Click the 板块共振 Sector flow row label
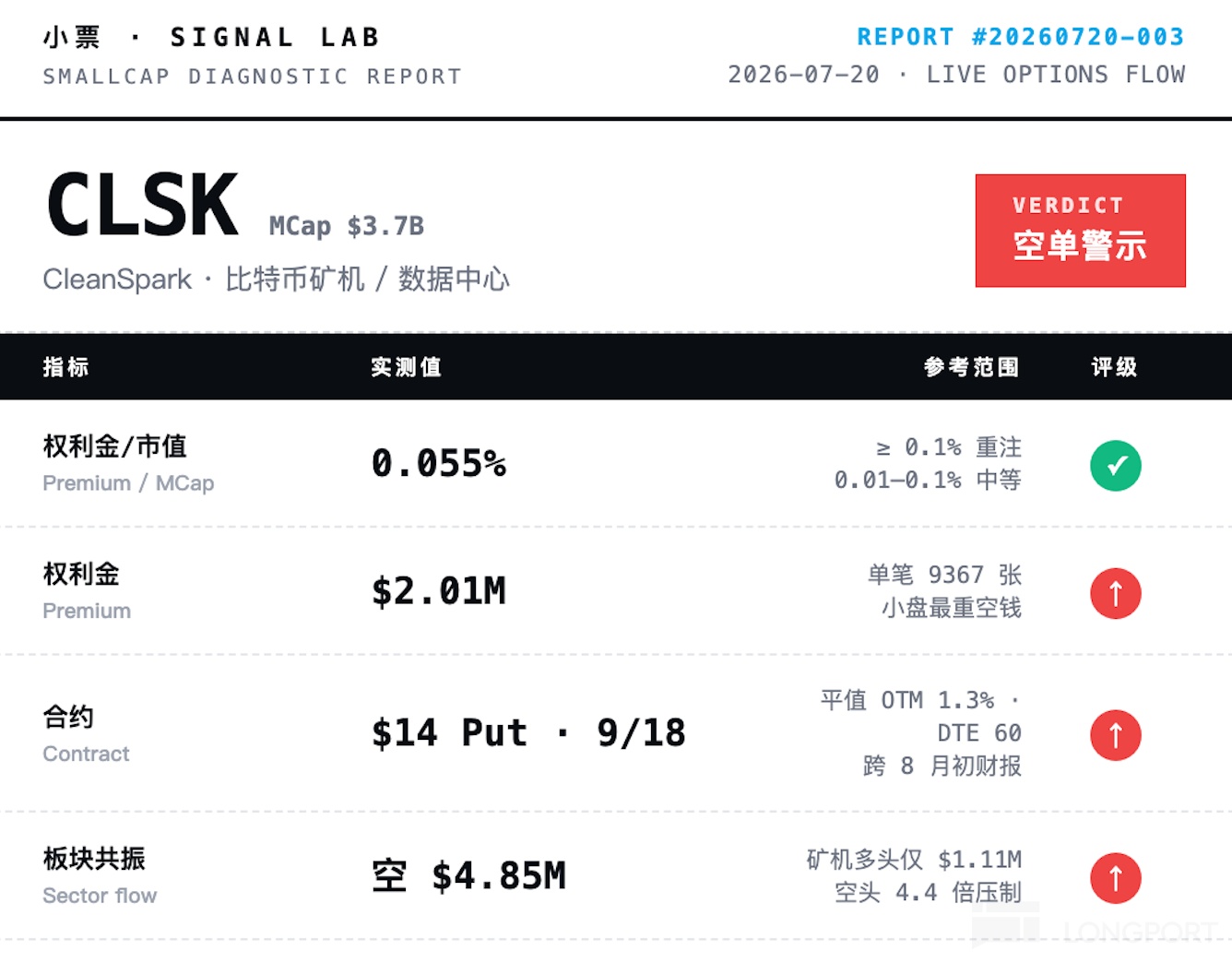This screenshot has height=963, width=1232. click(x=100, y=876)
